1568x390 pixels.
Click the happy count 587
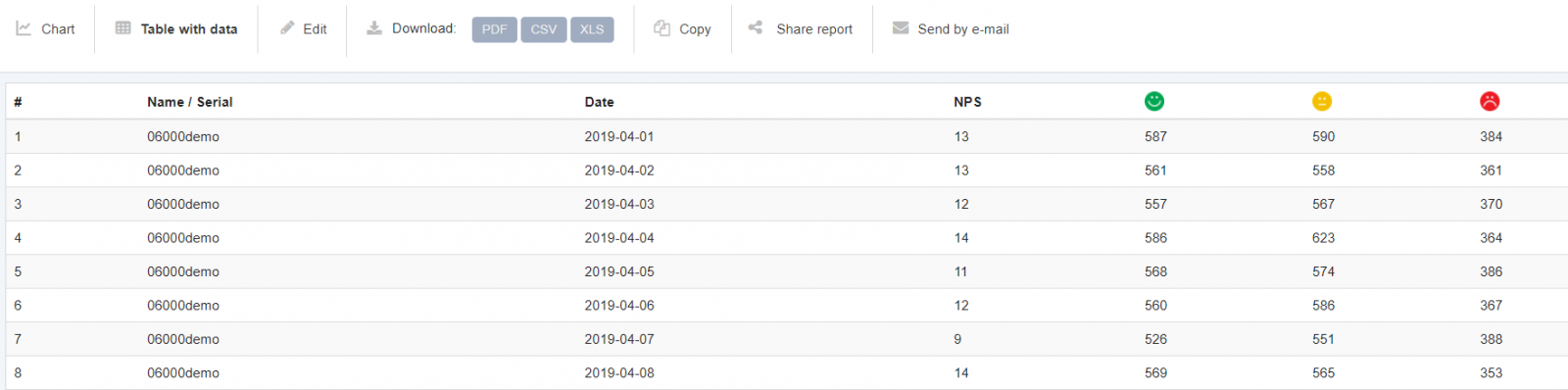(1155, 137)
